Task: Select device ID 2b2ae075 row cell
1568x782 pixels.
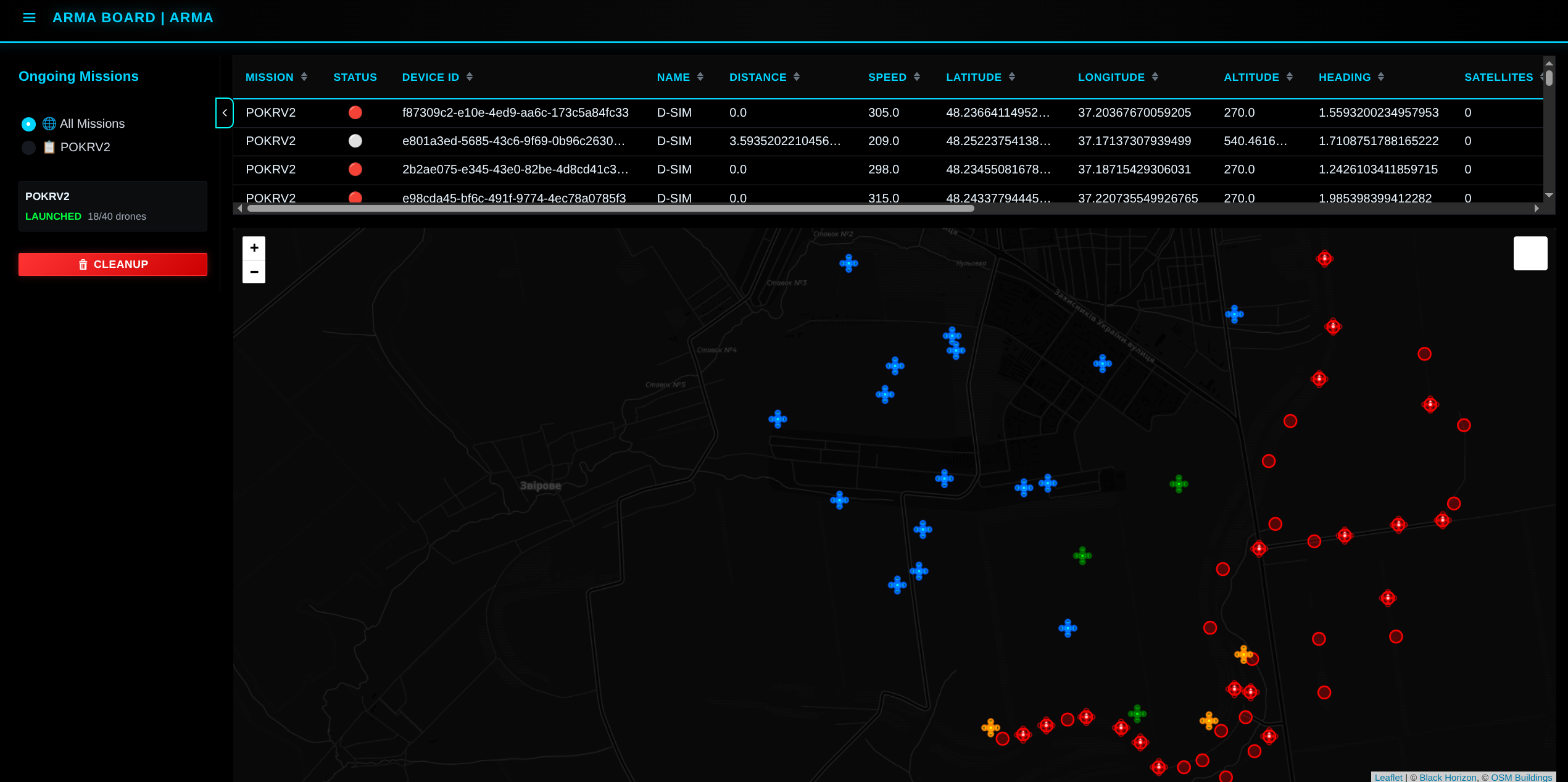Action: point(515,170)
